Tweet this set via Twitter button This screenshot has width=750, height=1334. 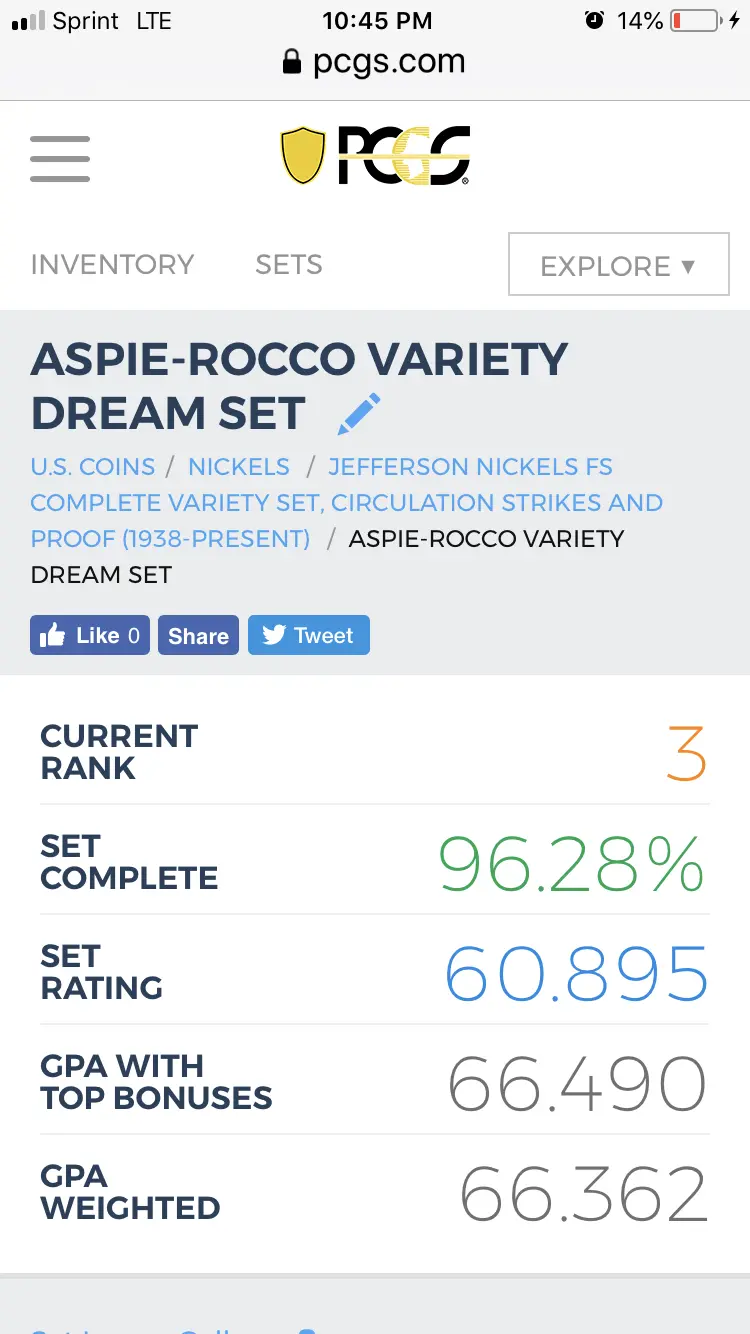(309, 635)
